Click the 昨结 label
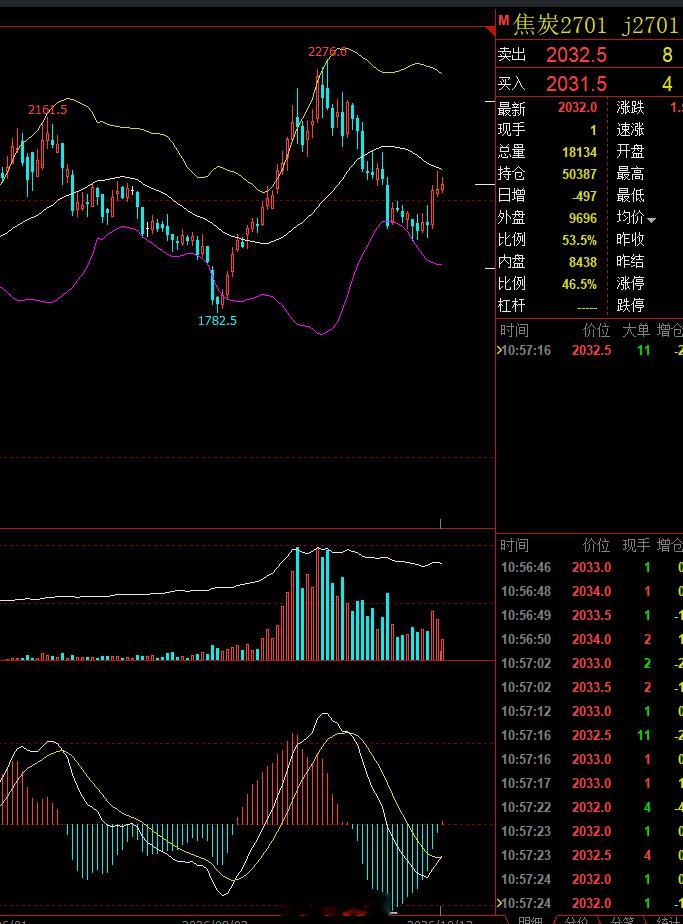The width and height of the screenshot is (683, 924). [x=631, y=261]
